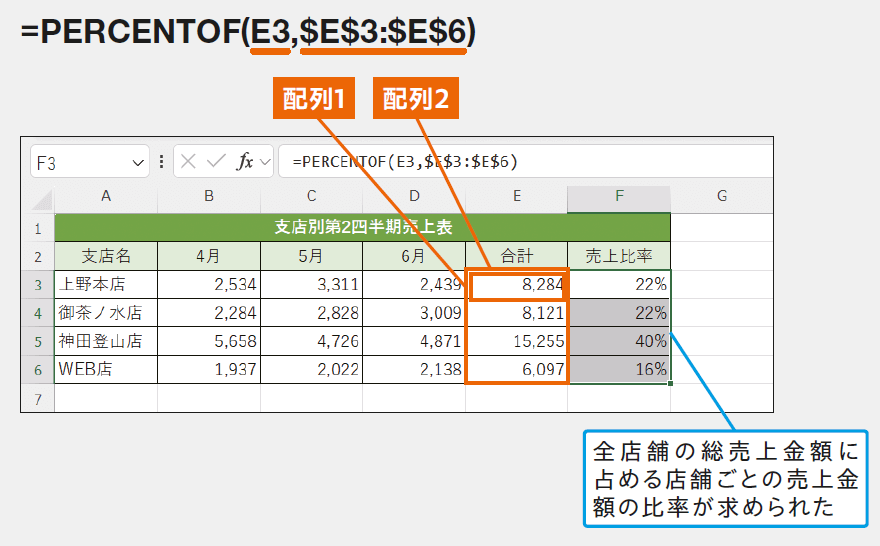This screenshot has width=880, height=546.
Task: Select column A header
Action: 106,196
